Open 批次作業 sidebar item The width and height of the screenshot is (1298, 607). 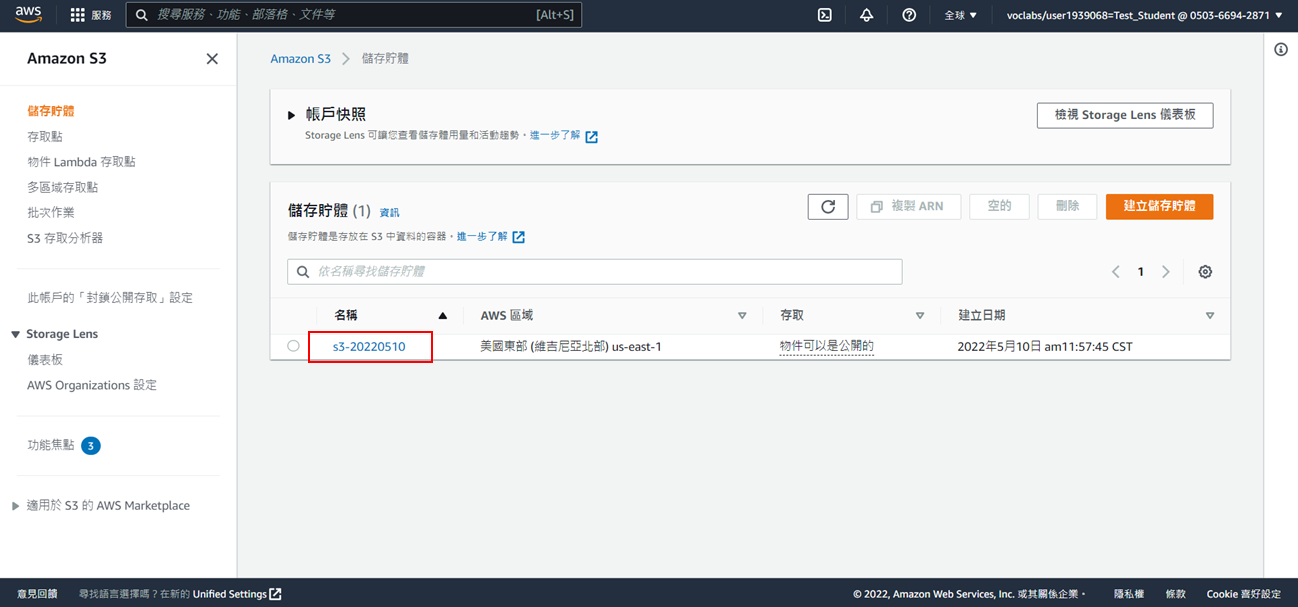(51, 212)
